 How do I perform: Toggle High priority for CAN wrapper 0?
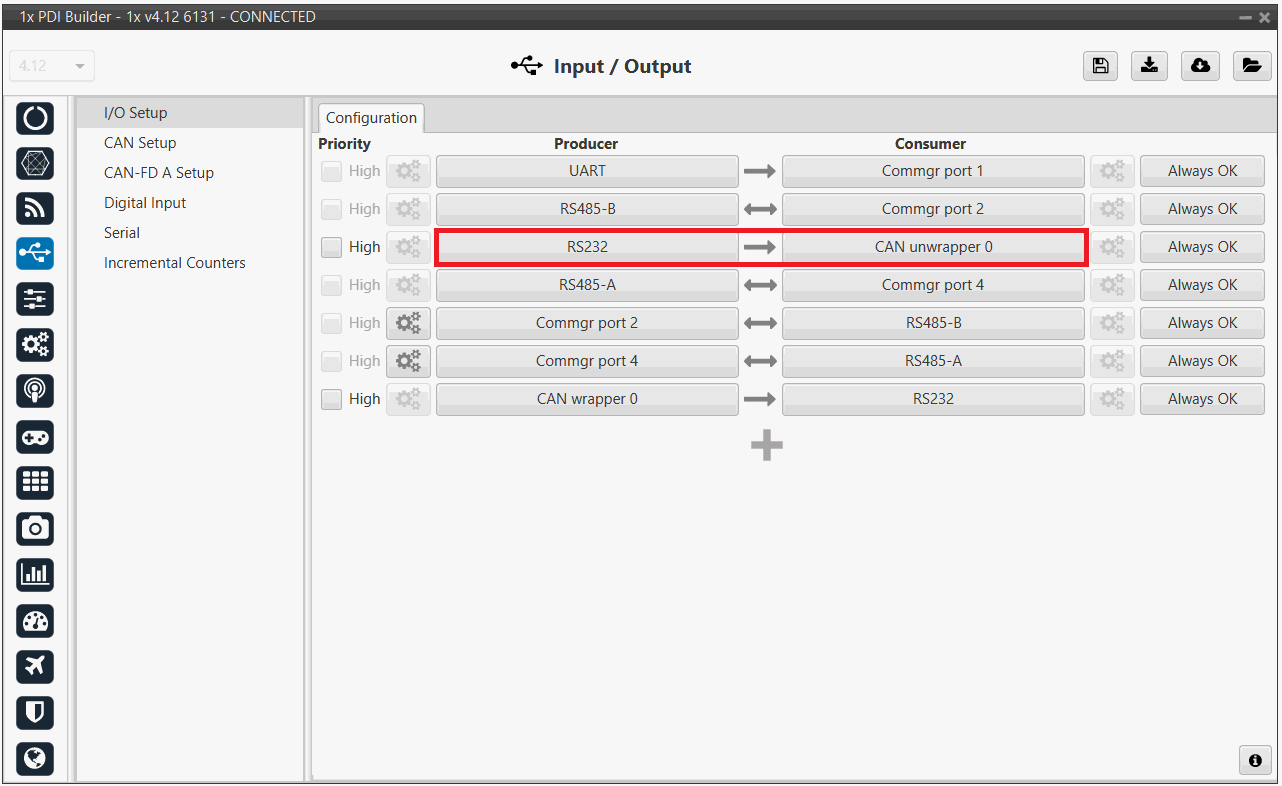tap(331, 399)
